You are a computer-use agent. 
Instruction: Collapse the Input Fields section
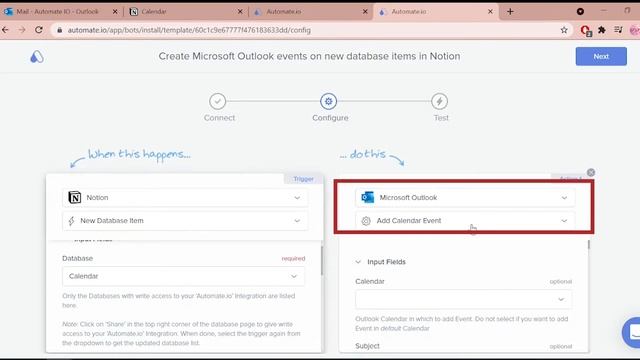358,262
